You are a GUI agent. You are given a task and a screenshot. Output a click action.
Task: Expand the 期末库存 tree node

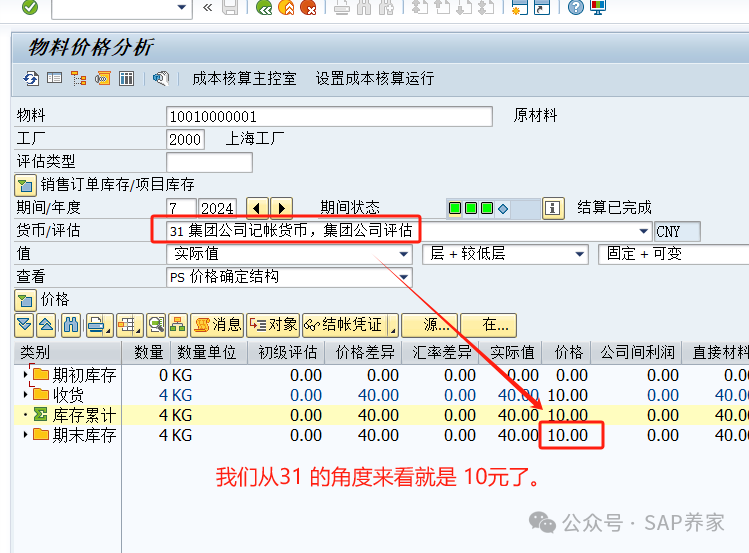(x=25, y=435)
